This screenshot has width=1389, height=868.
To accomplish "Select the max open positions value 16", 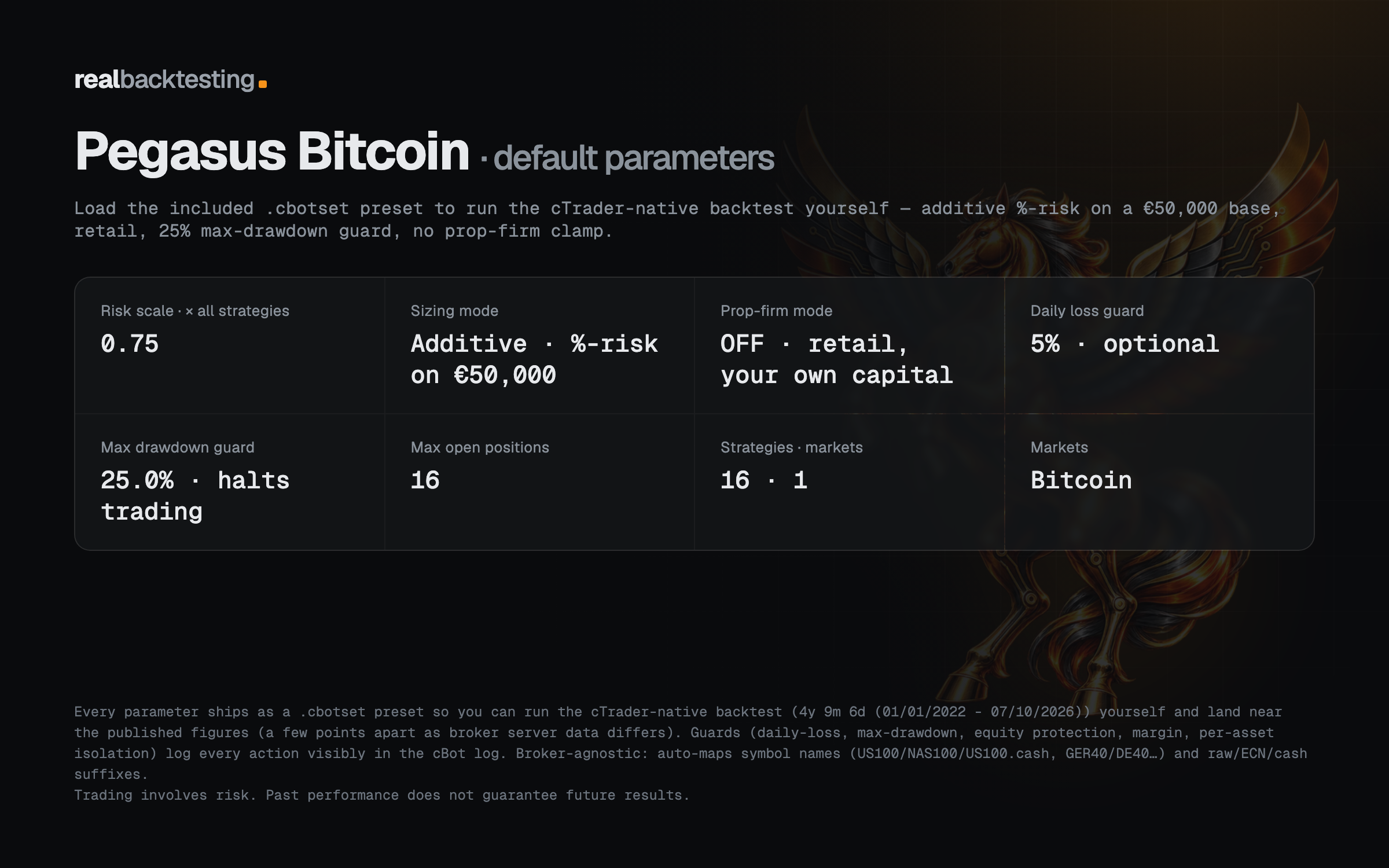I will [425, 480].
